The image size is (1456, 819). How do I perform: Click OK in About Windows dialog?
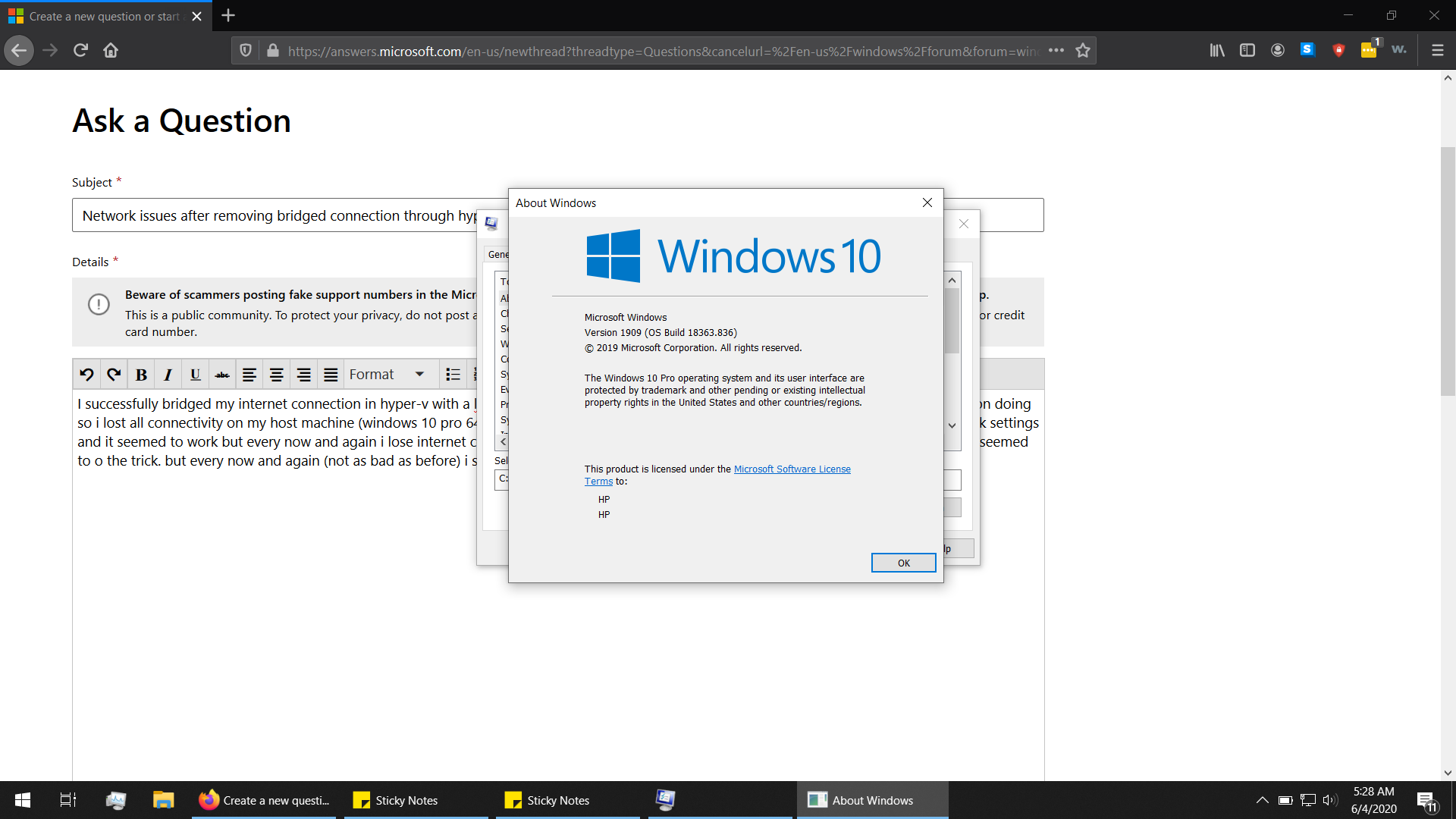(x=903, y=563)
